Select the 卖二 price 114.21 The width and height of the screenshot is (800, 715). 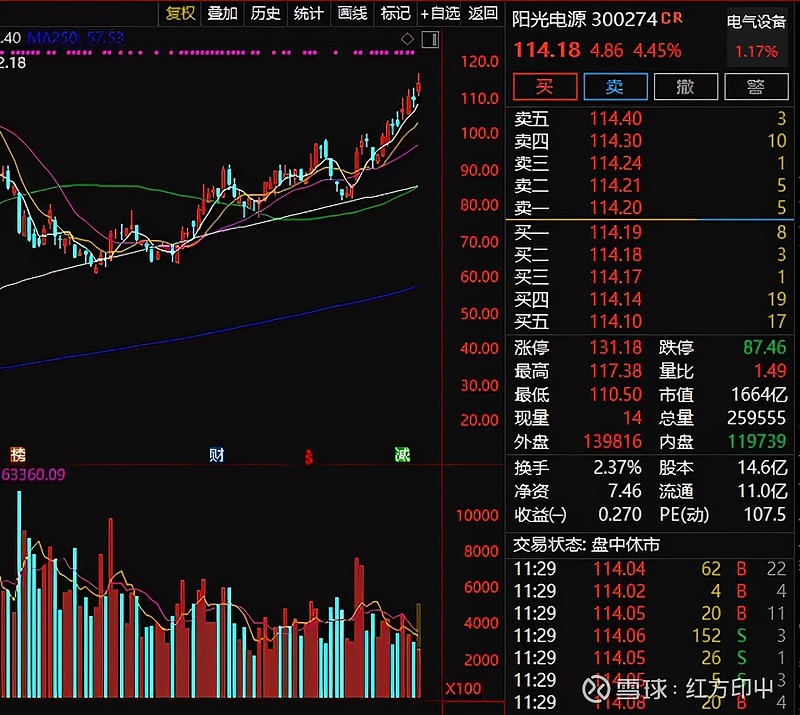(616, 185)
